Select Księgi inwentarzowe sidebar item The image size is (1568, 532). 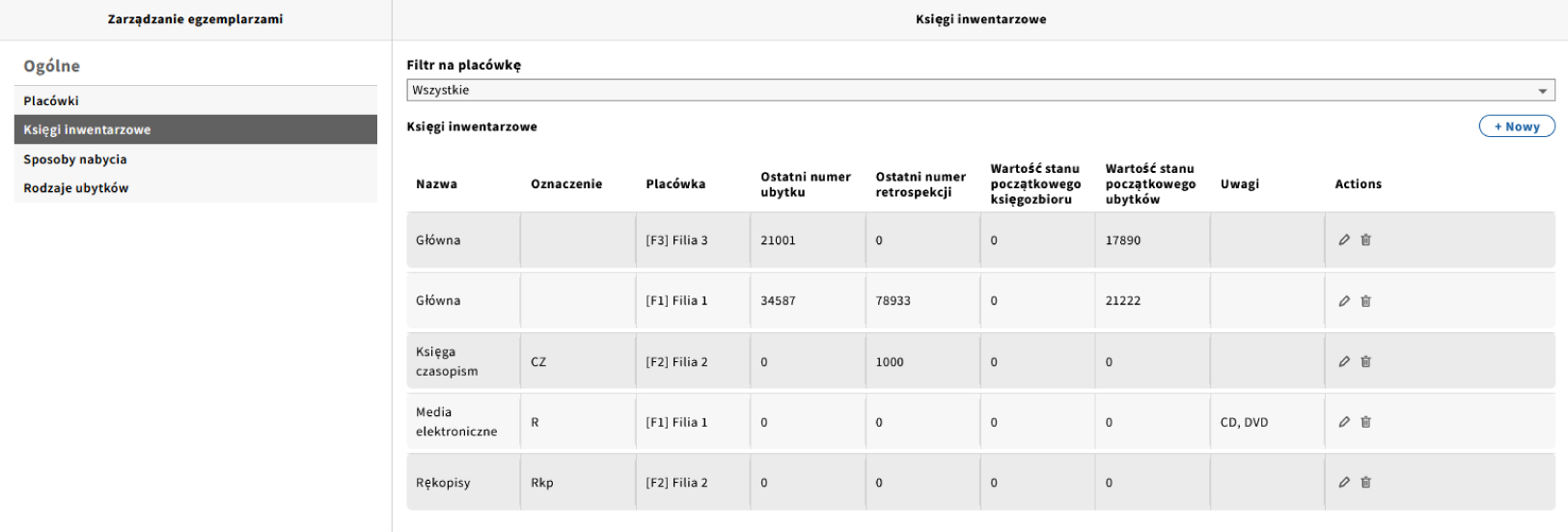pyautogui.click(x=87, y=130)
